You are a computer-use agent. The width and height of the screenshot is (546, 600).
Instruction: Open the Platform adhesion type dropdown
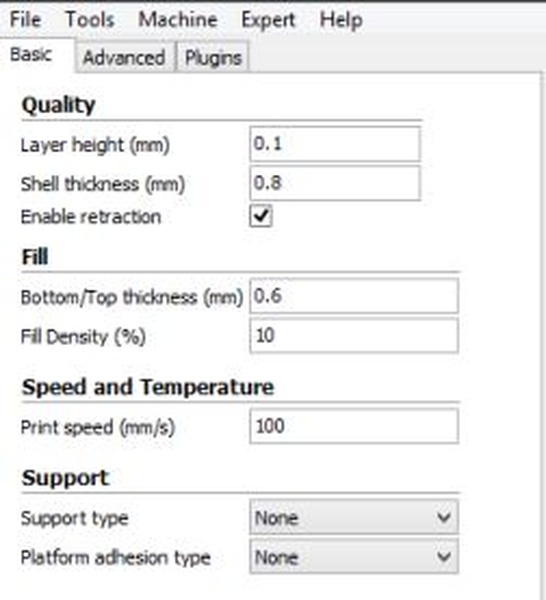(x=354, y=556)
